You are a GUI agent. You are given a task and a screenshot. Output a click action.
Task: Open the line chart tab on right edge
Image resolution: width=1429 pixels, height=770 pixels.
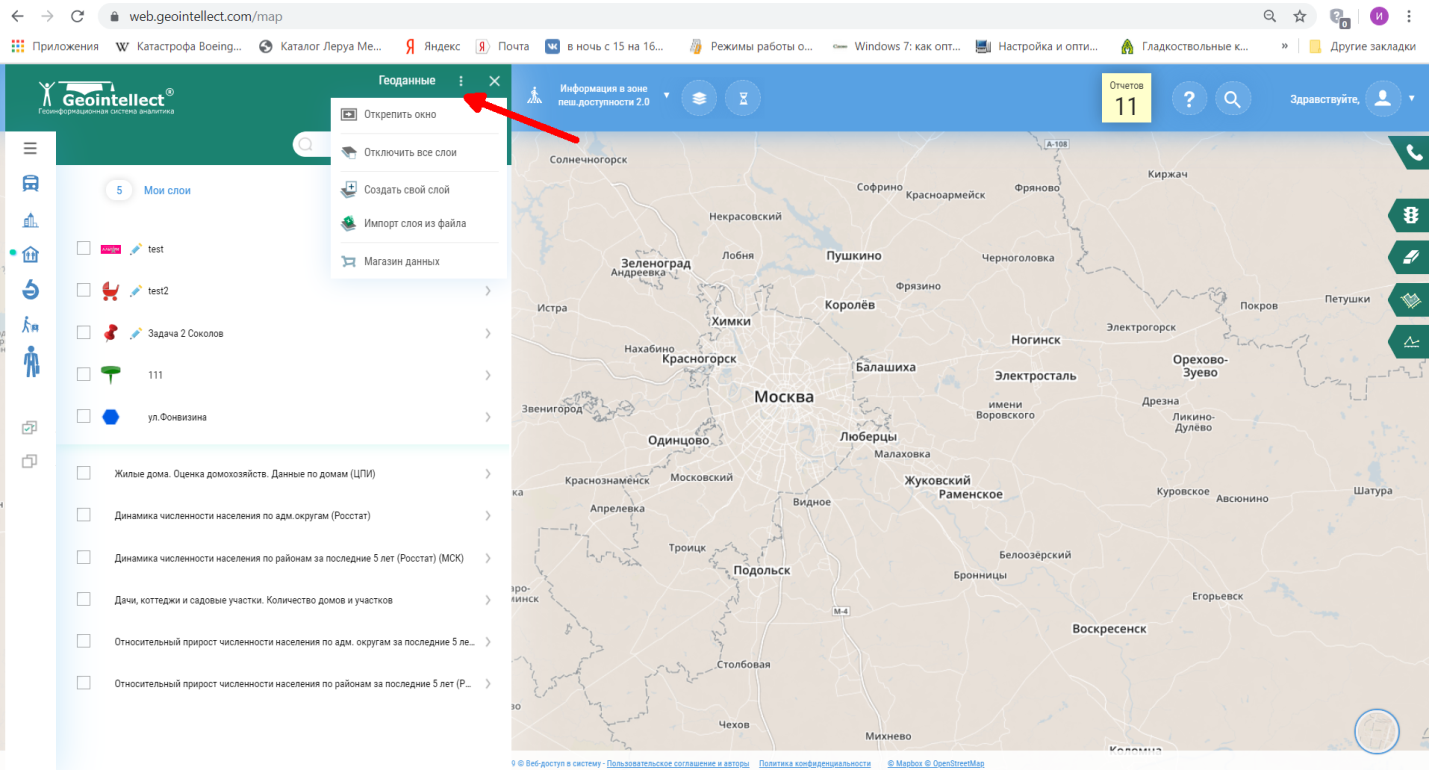click(x=1411, y=341)
